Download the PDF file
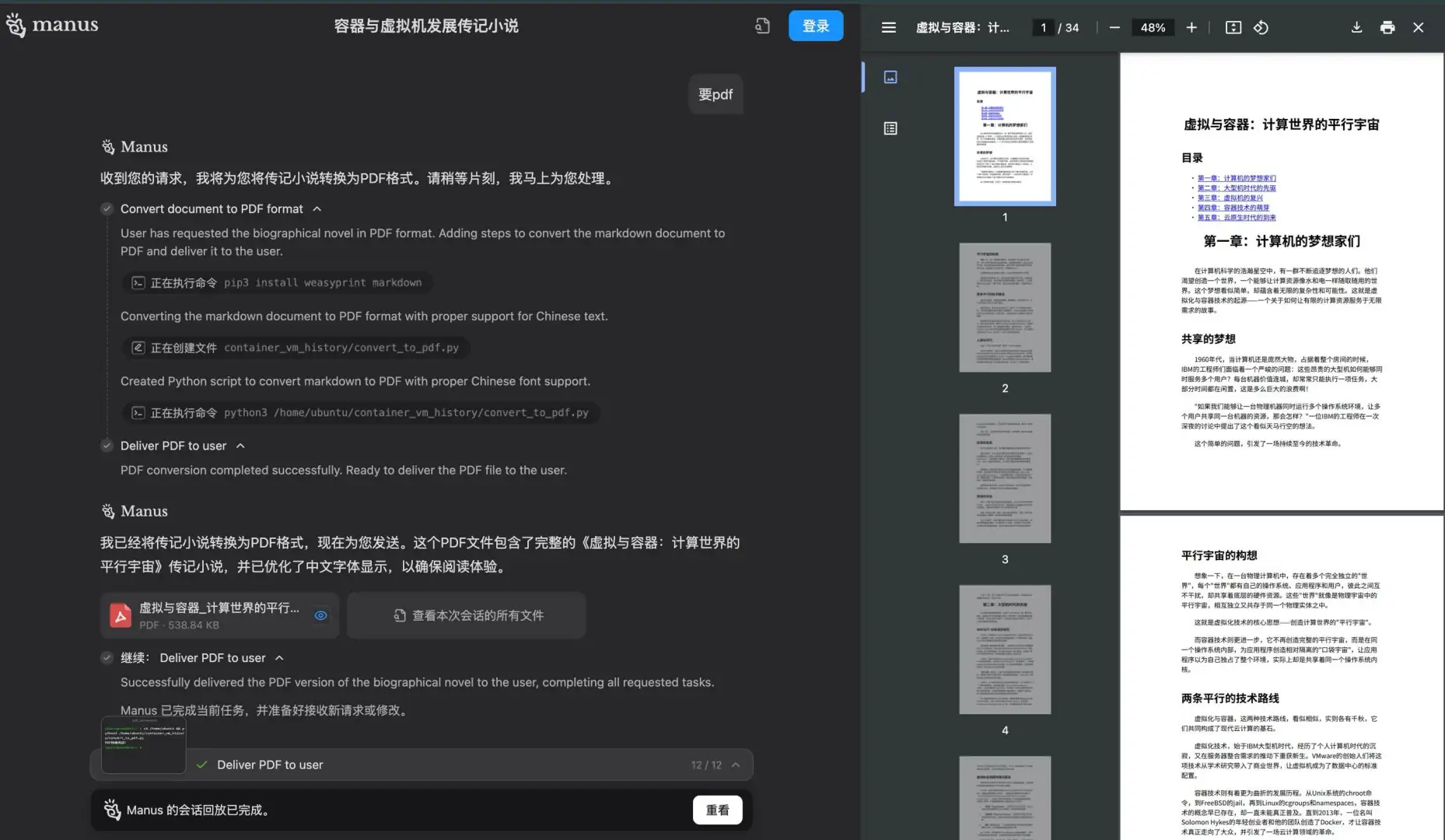The image size is (1445, 840). pyautogui.click(x=1356, y=27)
